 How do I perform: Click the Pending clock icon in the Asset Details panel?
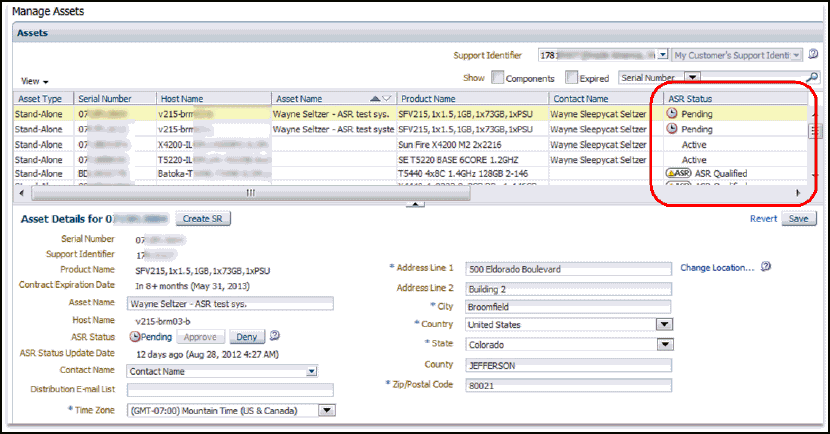(135, 337)
